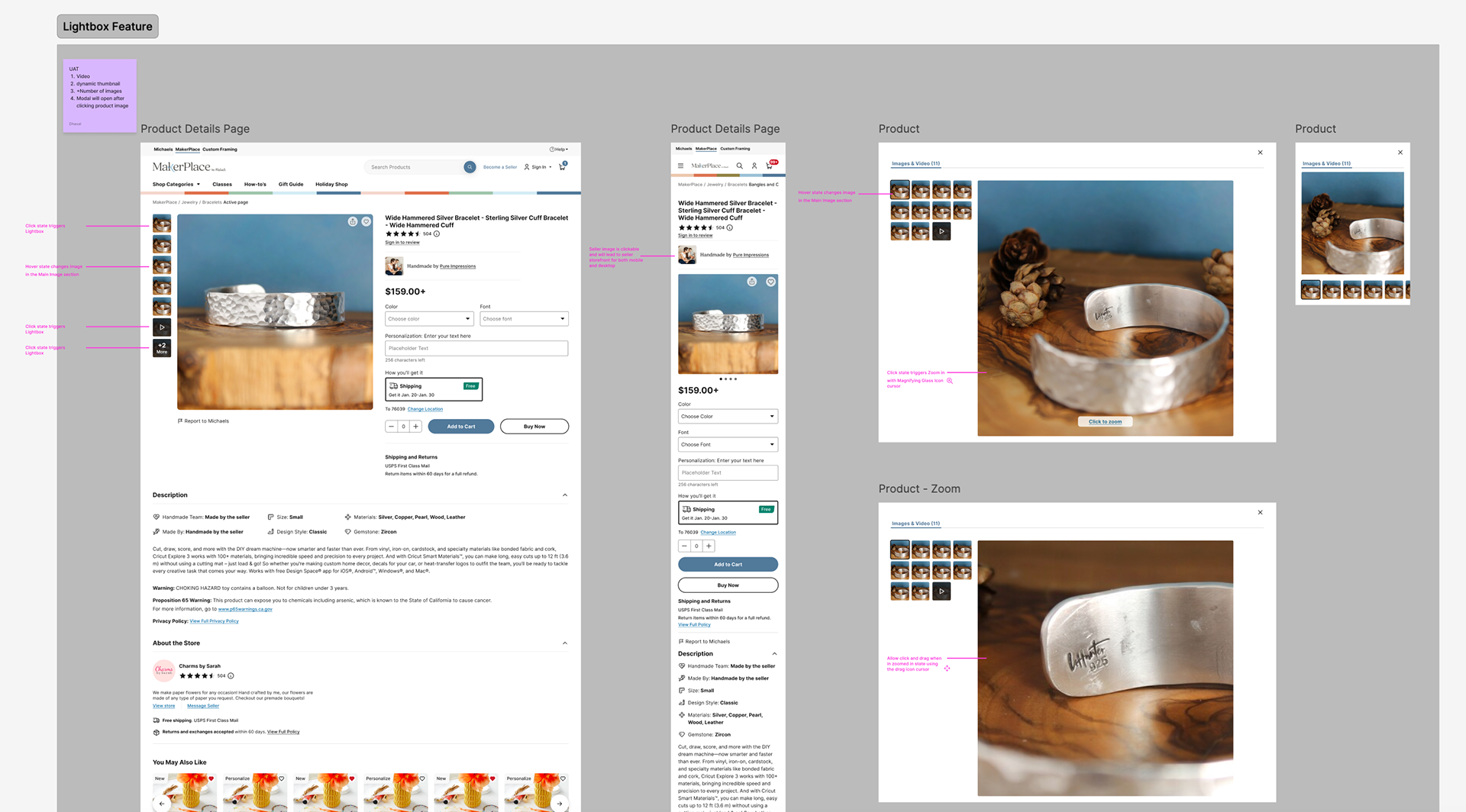Click desktop Change Location link
1466x812 pixels.
pos(425,409)
